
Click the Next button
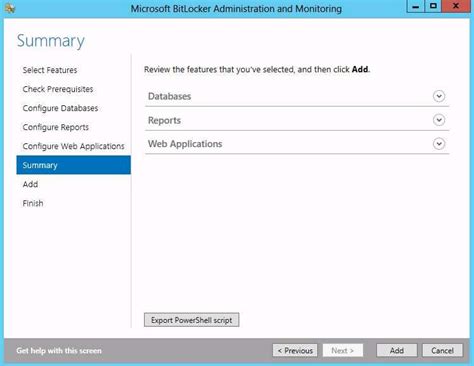point(343,351)
